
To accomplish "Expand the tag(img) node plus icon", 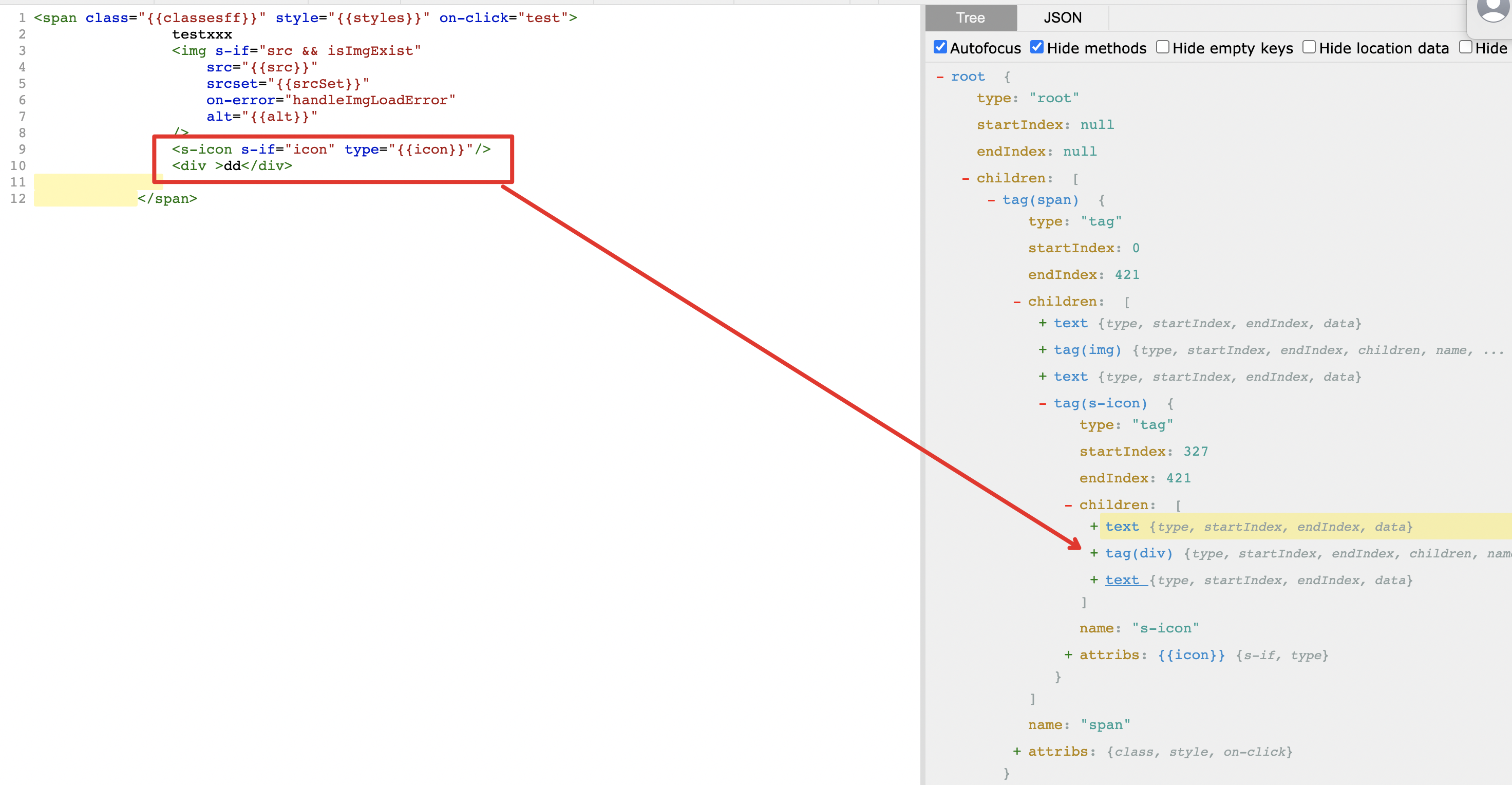I will pyautogui.click(x=1043, y=350).
